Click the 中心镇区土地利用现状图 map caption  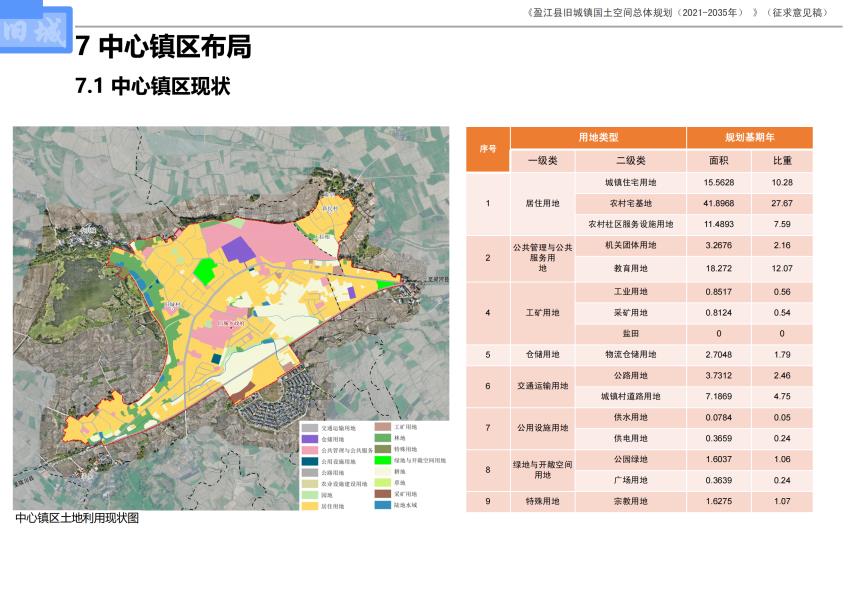pos(77,519)
